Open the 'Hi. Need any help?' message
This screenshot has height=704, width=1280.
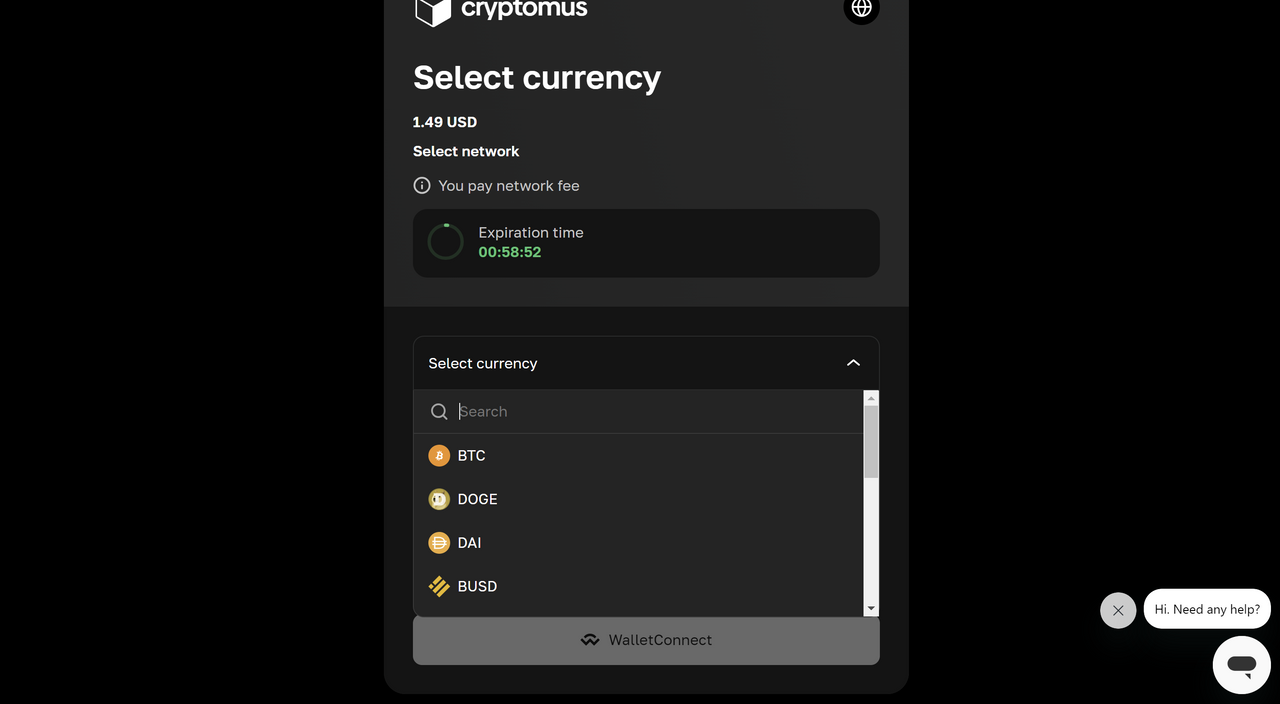[x=1207, y=609]
